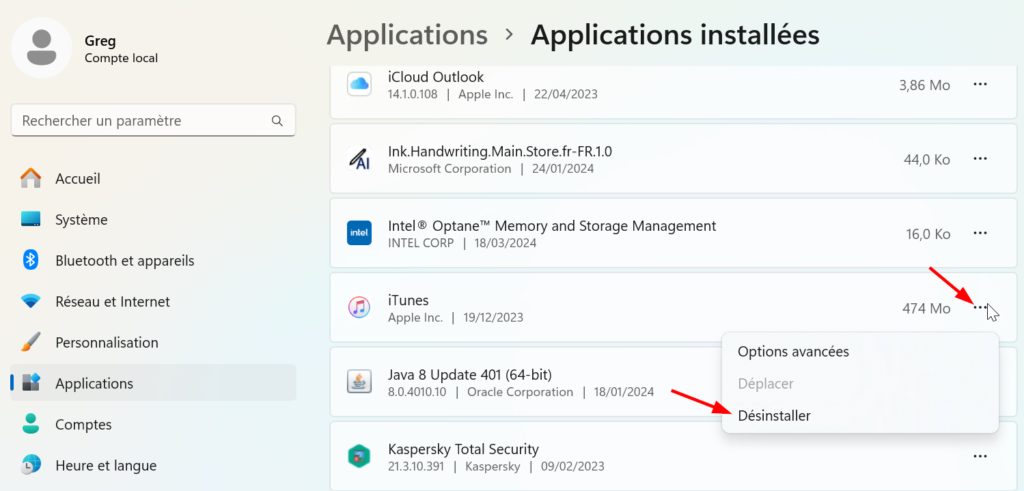1024x491 pixels.
Task: Click the Java 8 Update app icon
Action: coord(359,382)
